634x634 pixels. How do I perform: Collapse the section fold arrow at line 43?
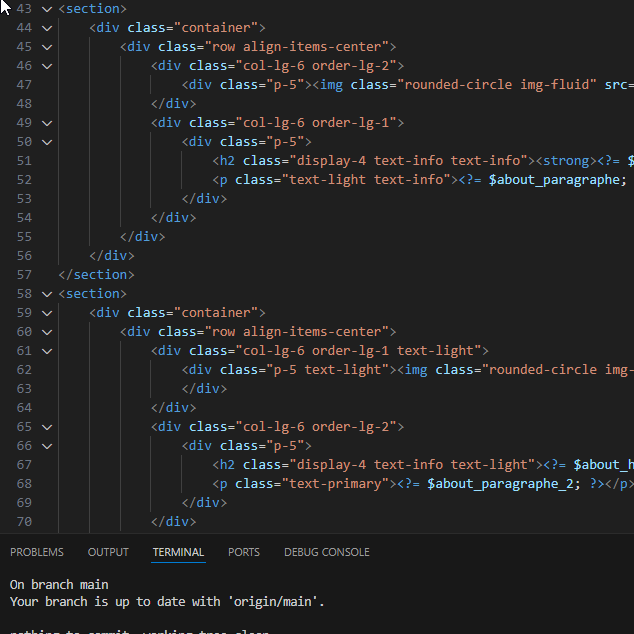click(47, 9)
